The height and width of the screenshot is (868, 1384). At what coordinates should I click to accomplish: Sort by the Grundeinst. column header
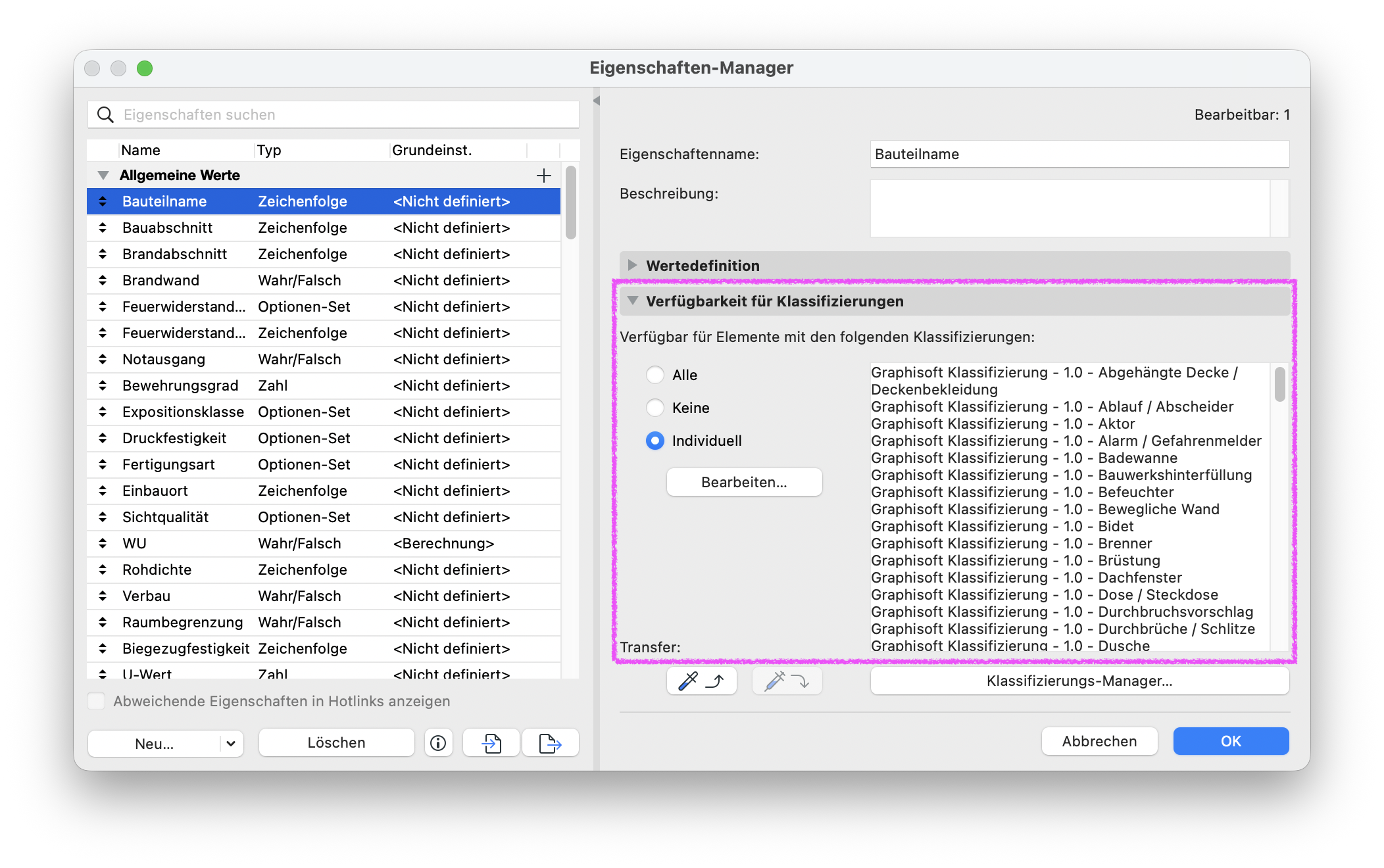point(458,150)
